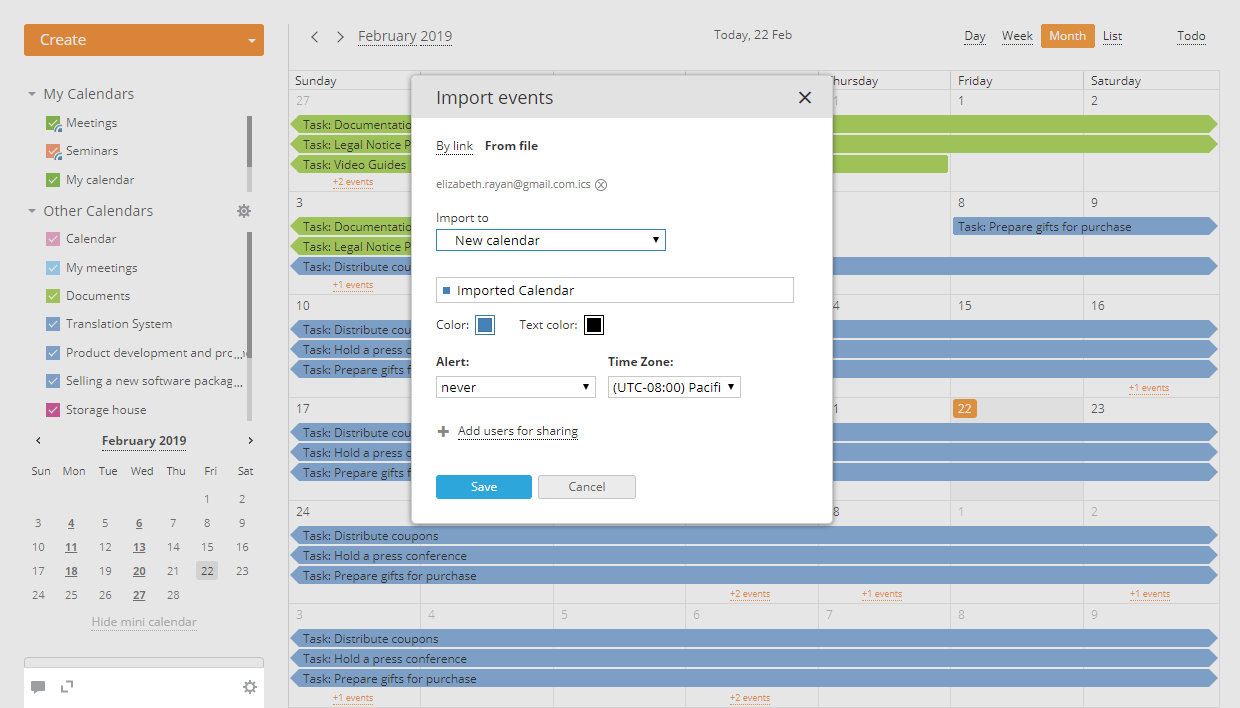Switch to the From file tab
Screen dimensions: 1240x708
click(511, 145)
